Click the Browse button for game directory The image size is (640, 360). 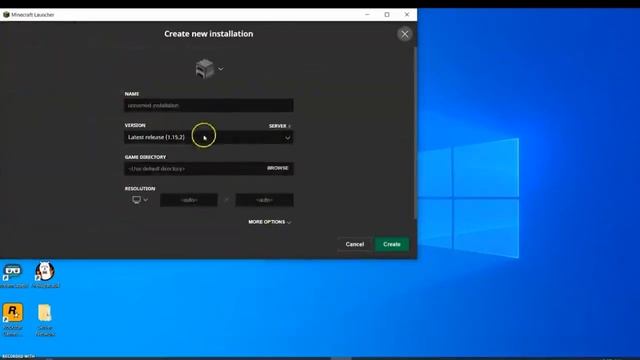278,168
